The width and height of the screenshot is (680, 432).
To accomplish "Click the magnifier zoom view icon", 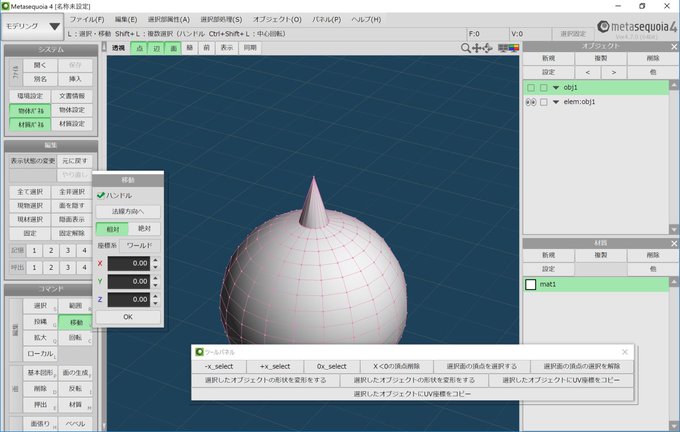I will 465,48.
